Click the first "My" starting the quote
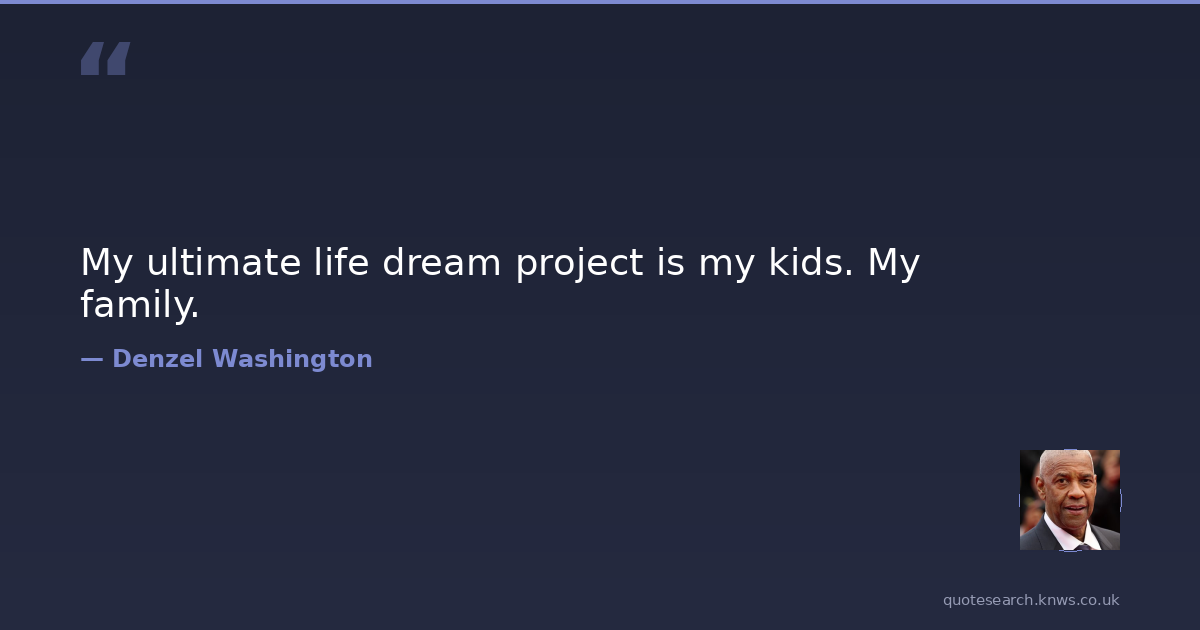This screenshot has height=630, width=1200. [x=108, y=264]
